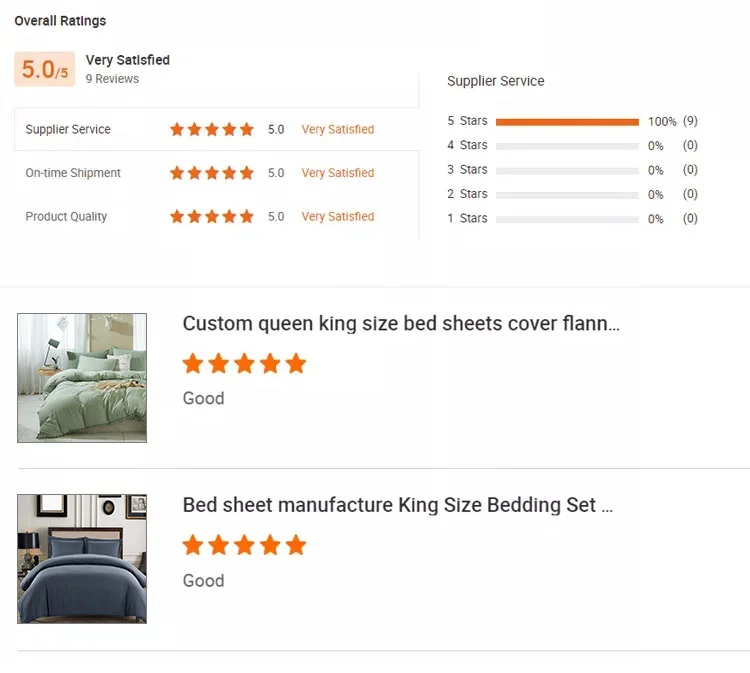Click the On-time Shipment star rating icons
The height and width of the screenshot is (673, 750).
(x=211, y=173)
